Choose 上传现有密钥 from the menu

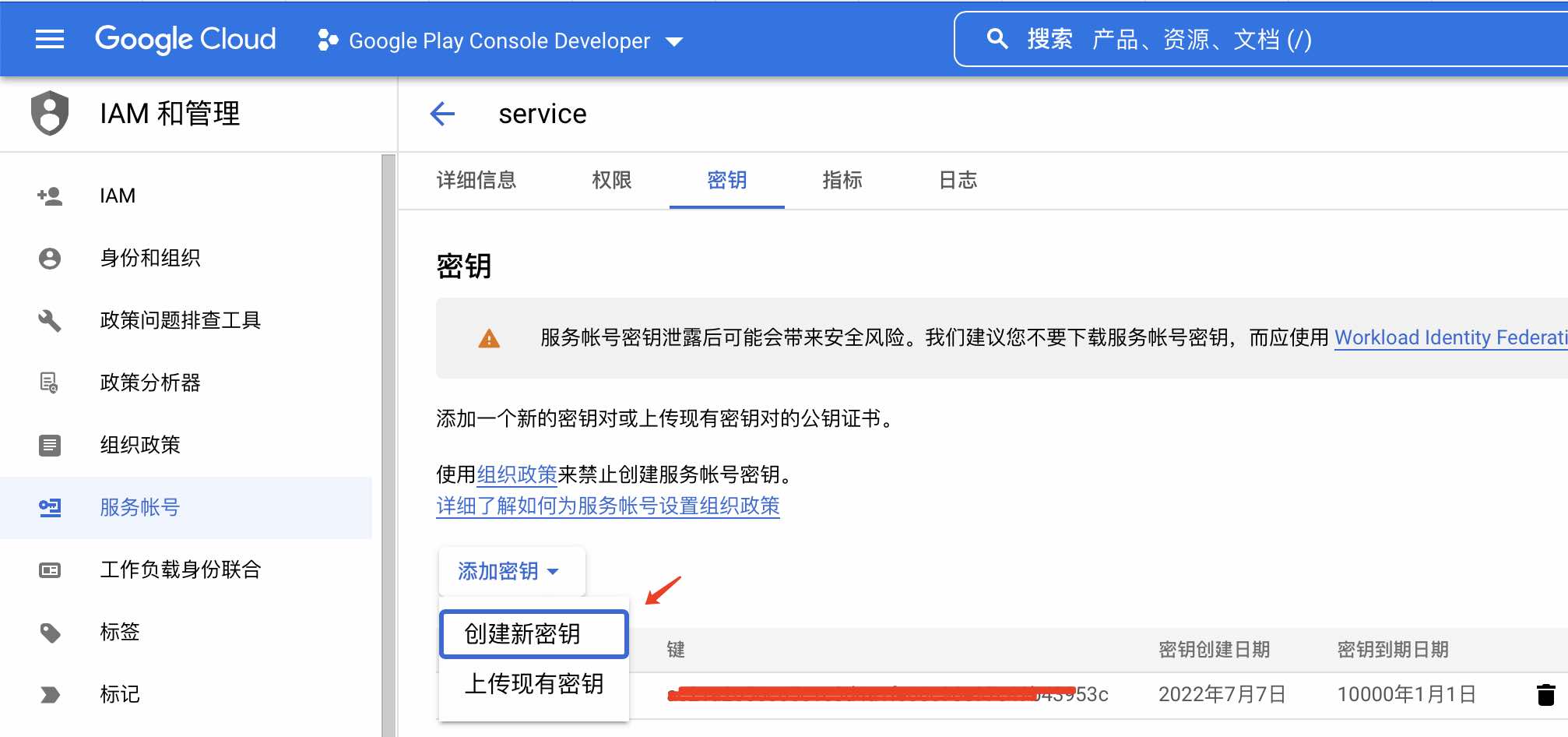(534, 684)
